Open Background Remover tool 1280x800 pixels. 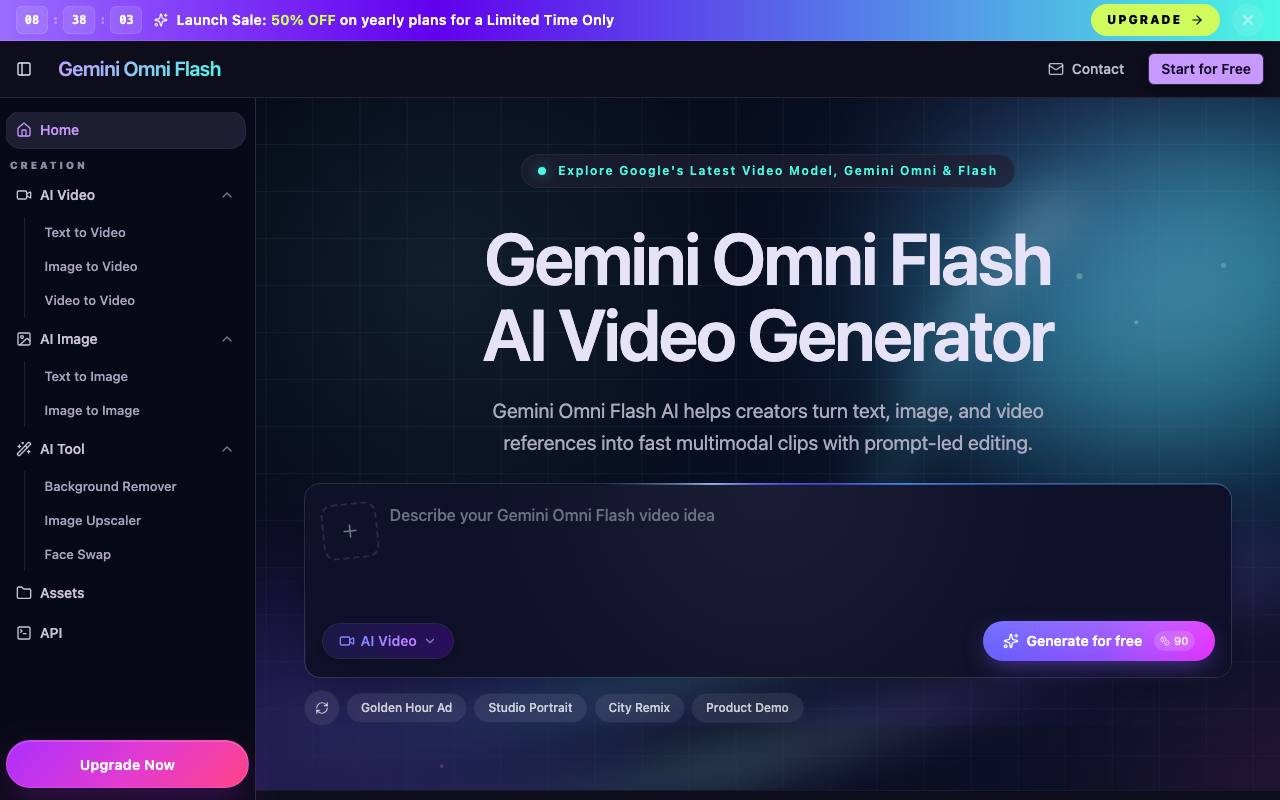pyautogui.click(x=110, y=486)
